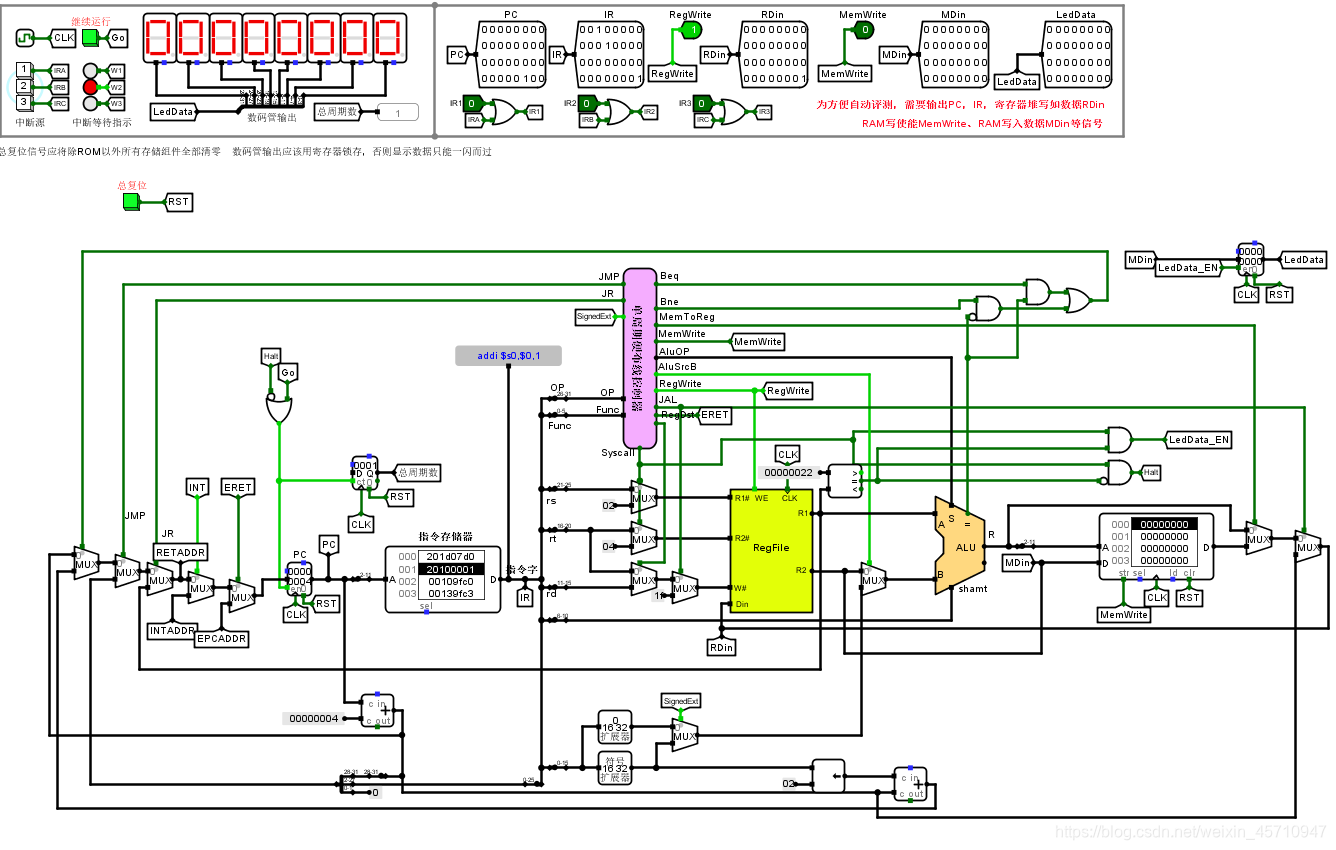
Task: Select the OR gate driving IR2
Action: coord(617,112)
